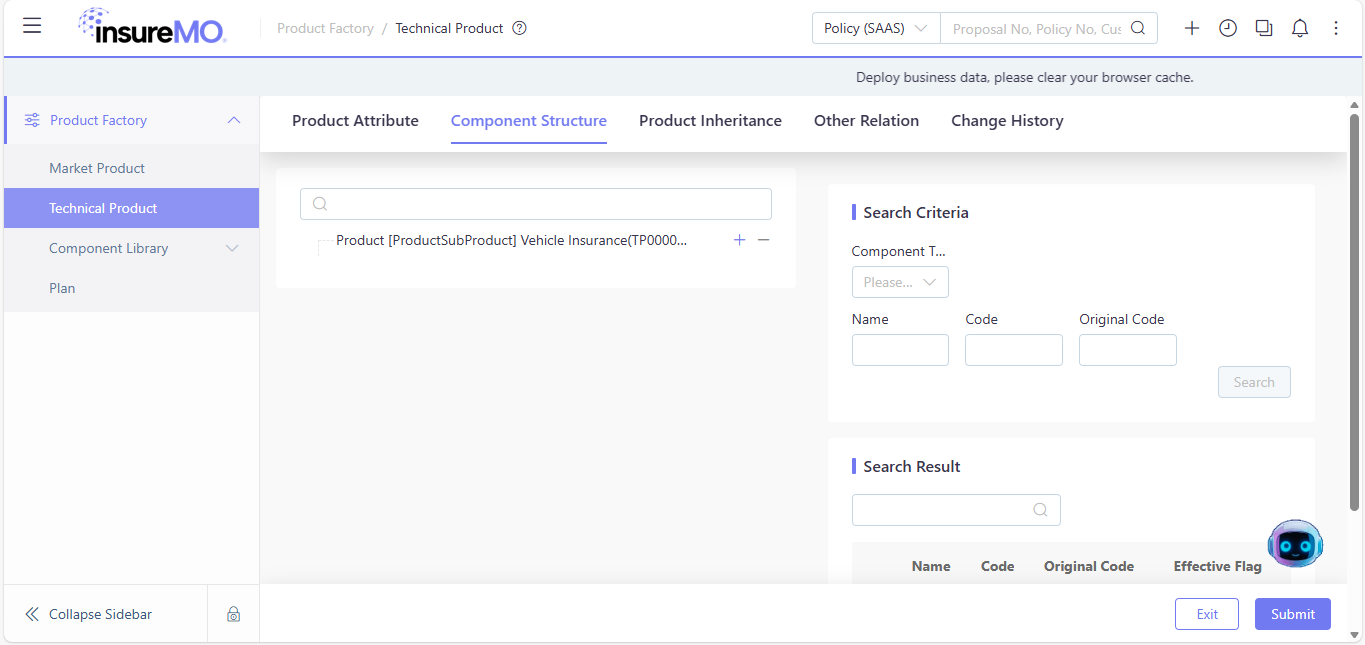Open the hamburger menu icon
Screen dimensions: 1365x645
click(32, 26)
